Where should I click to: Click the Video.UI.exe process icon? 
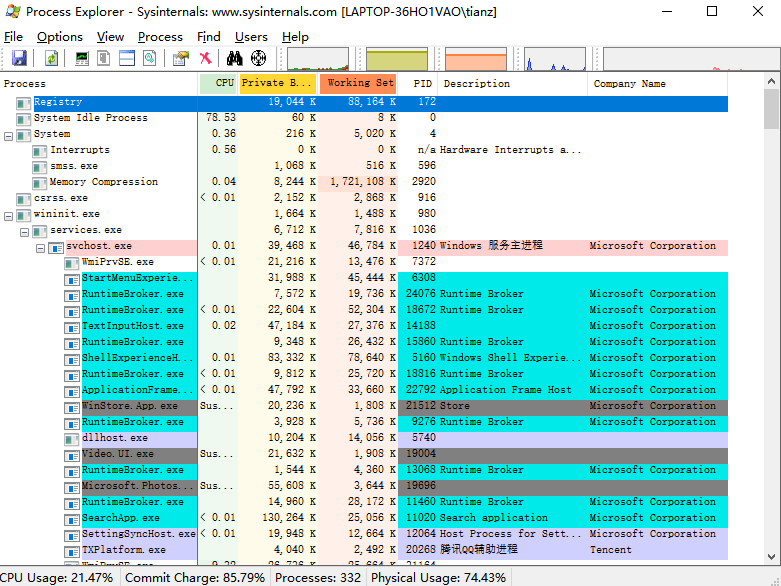click(72, 455)
